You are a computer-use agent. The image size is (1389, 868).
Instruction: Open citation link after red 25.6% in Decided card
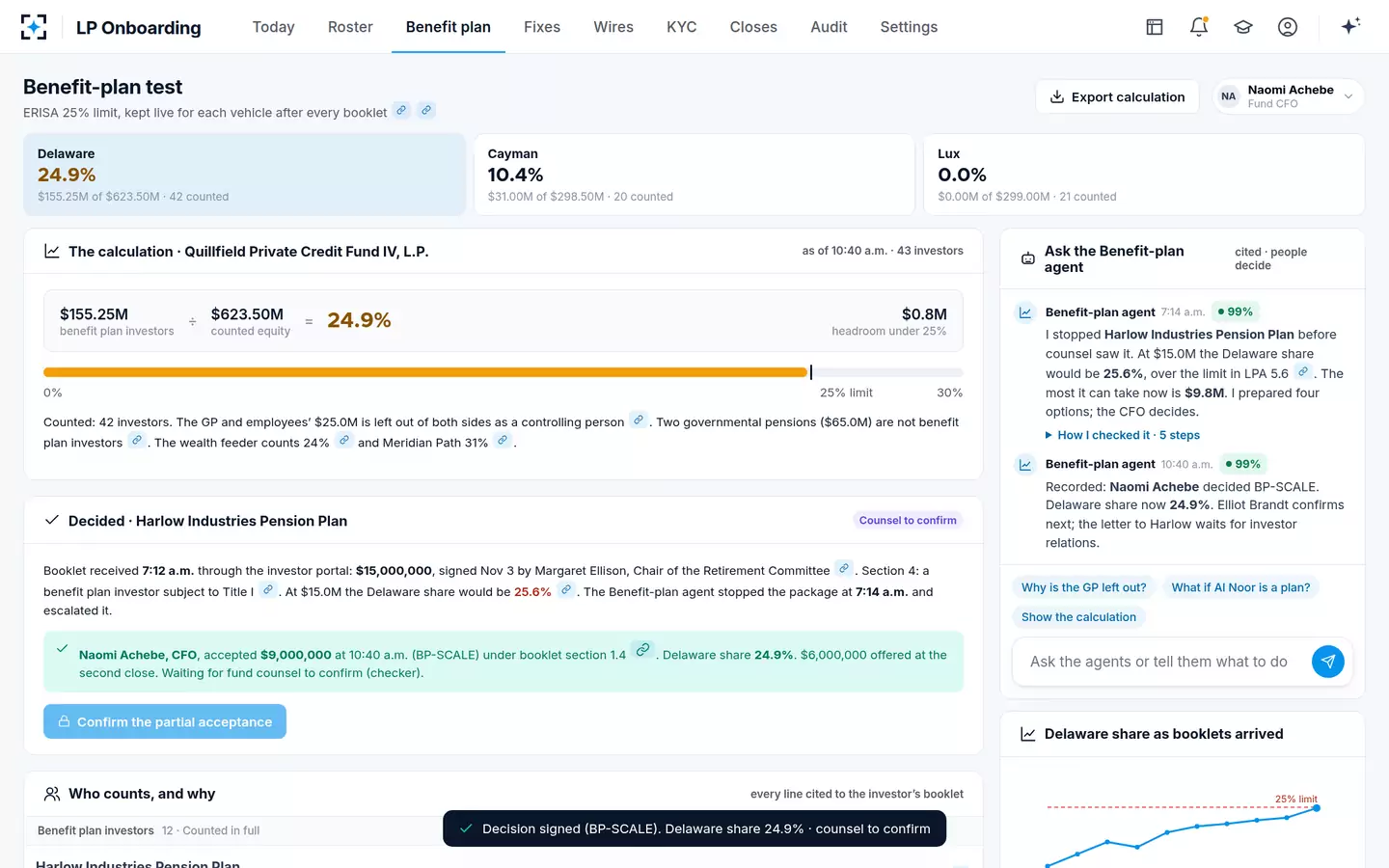coord(566,590)
